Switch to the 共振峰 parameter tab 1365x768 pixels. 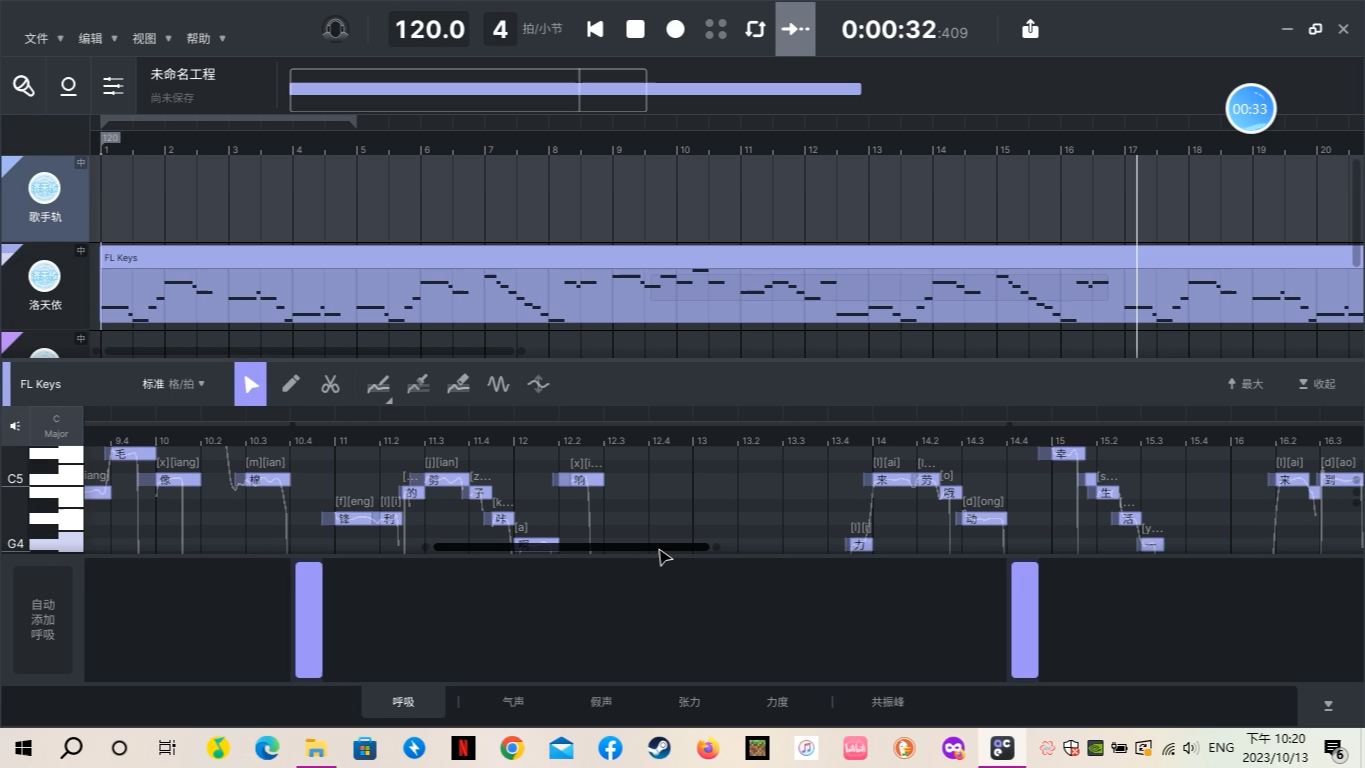pos(887,702)
